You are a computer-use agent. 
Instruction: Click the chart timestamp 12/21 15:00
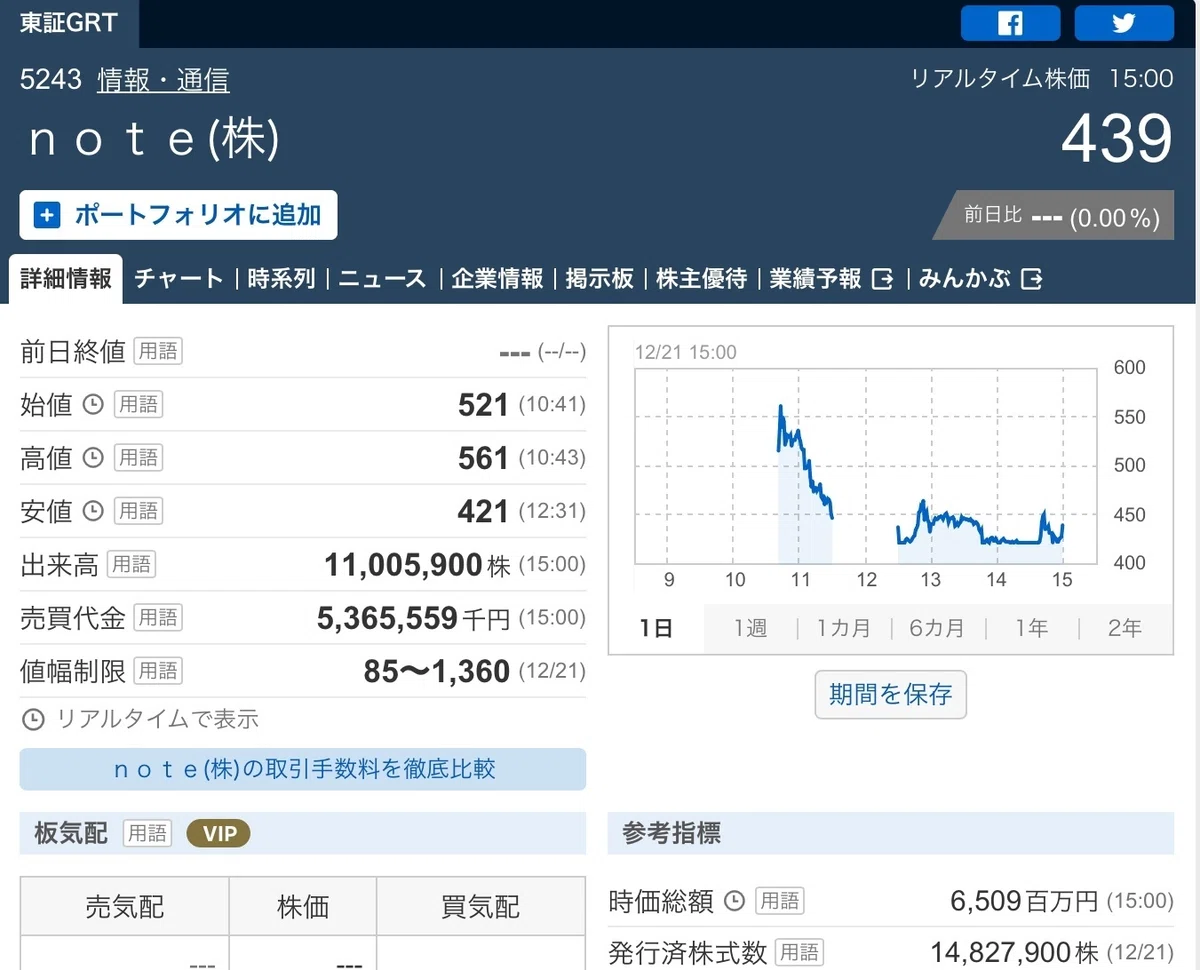click(x=685, y=352)
